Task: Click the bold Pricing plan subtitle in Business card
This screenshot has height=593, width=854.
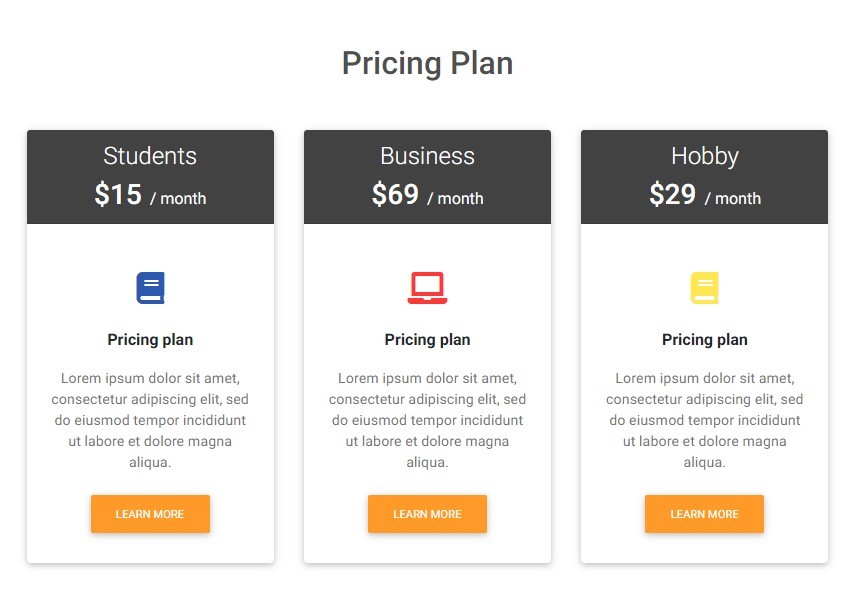Action: coord(427,340)
